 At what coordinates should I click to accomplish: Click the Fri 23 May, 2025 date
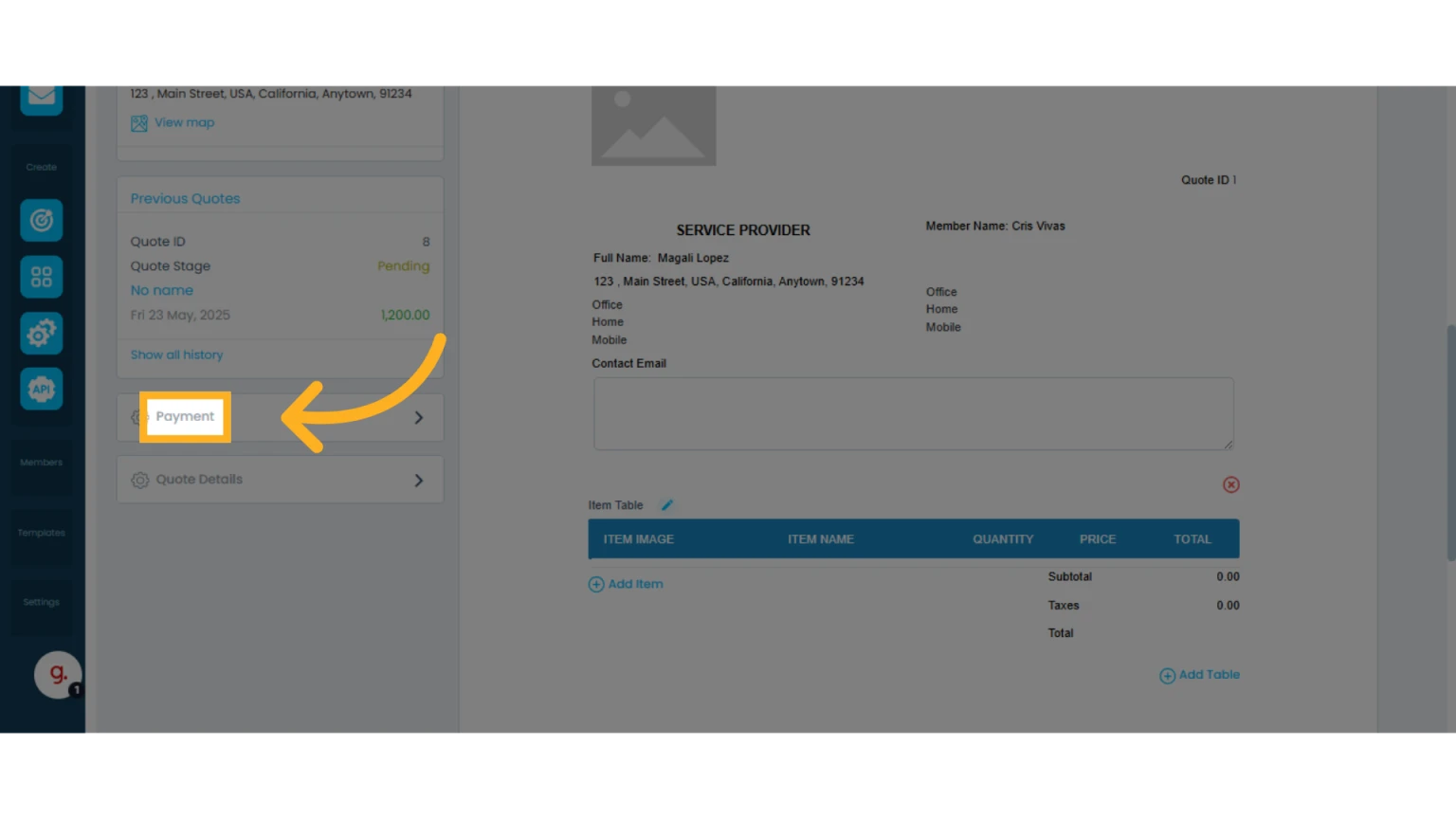pyautogui.click(x=180, y=315)
